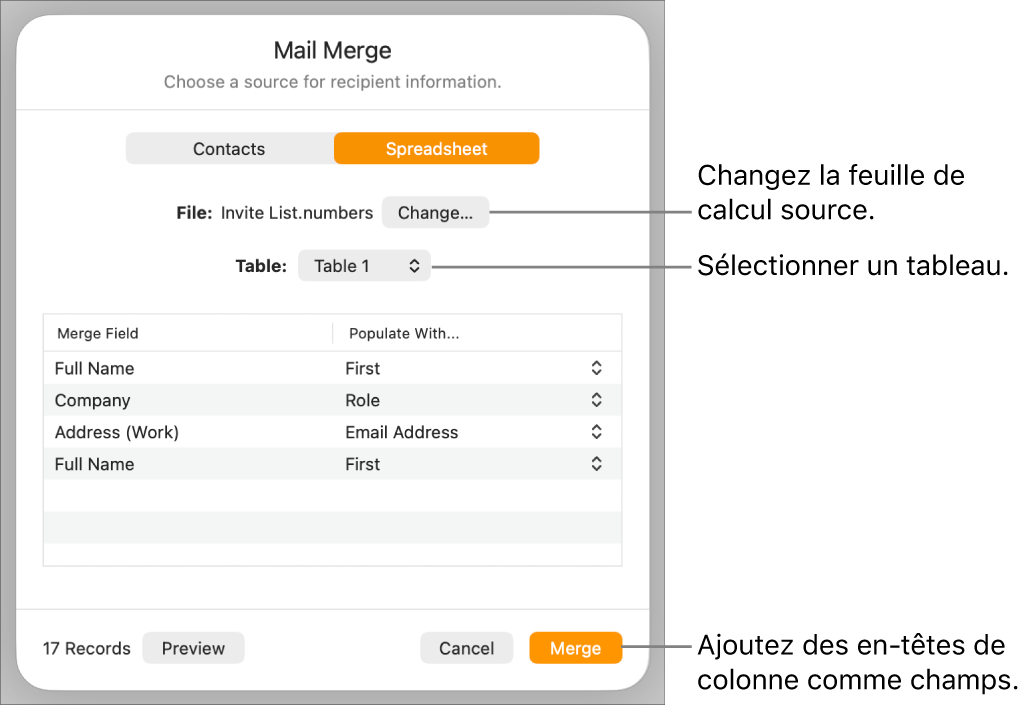
Task: Switch to the Spreadsheet tab
Action: point(436,148)
